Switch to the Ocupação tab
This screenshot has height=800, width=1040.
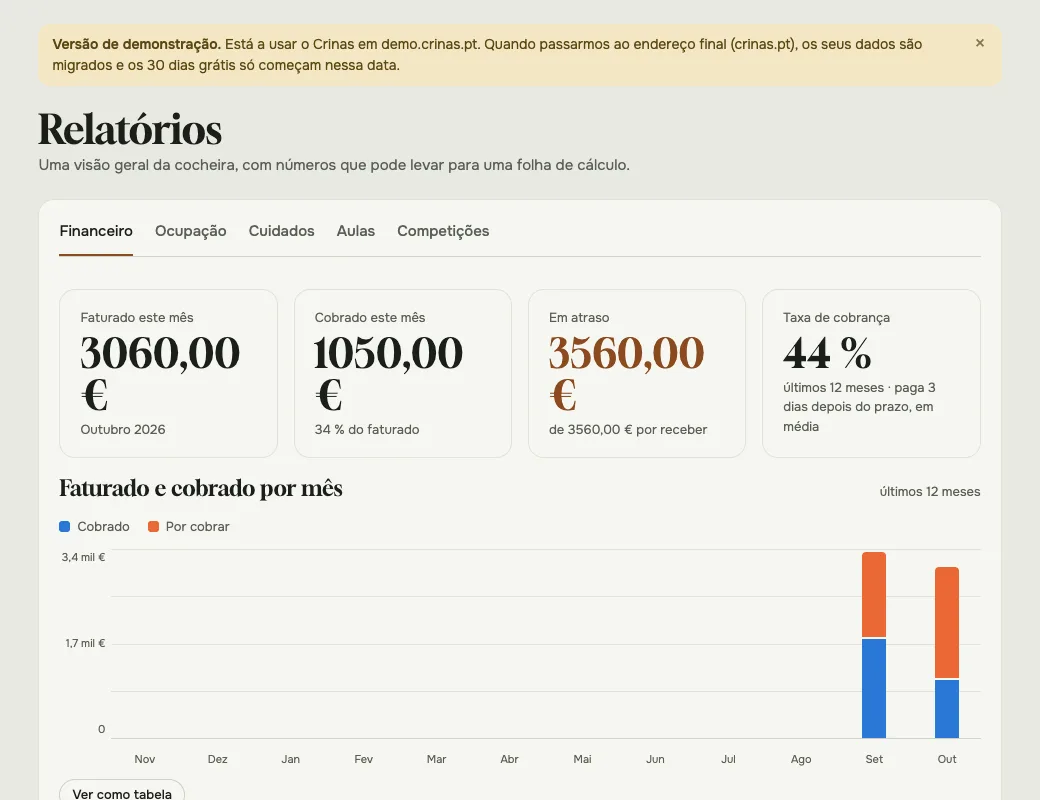click(191, 231)
